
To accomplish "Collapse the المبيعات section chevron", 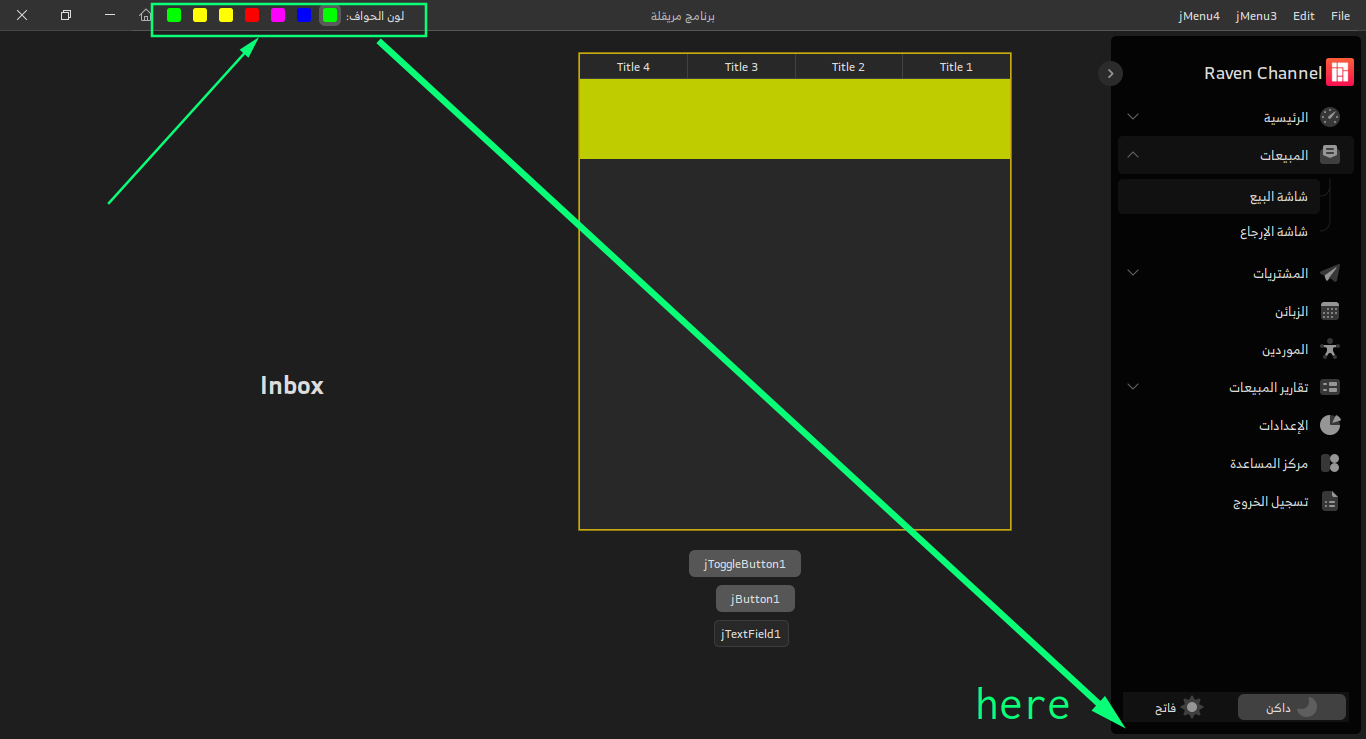I will [x=1133, y=154].
